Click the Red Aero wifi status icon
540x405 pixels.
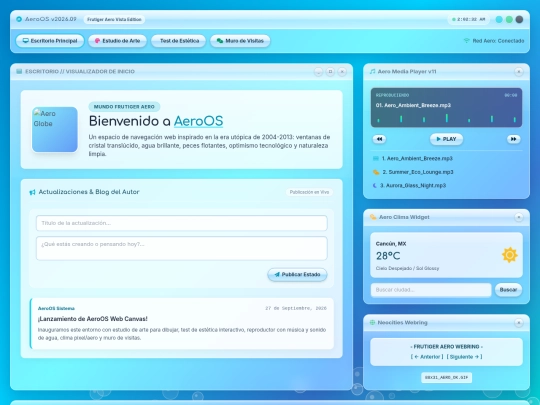[467, 41]
